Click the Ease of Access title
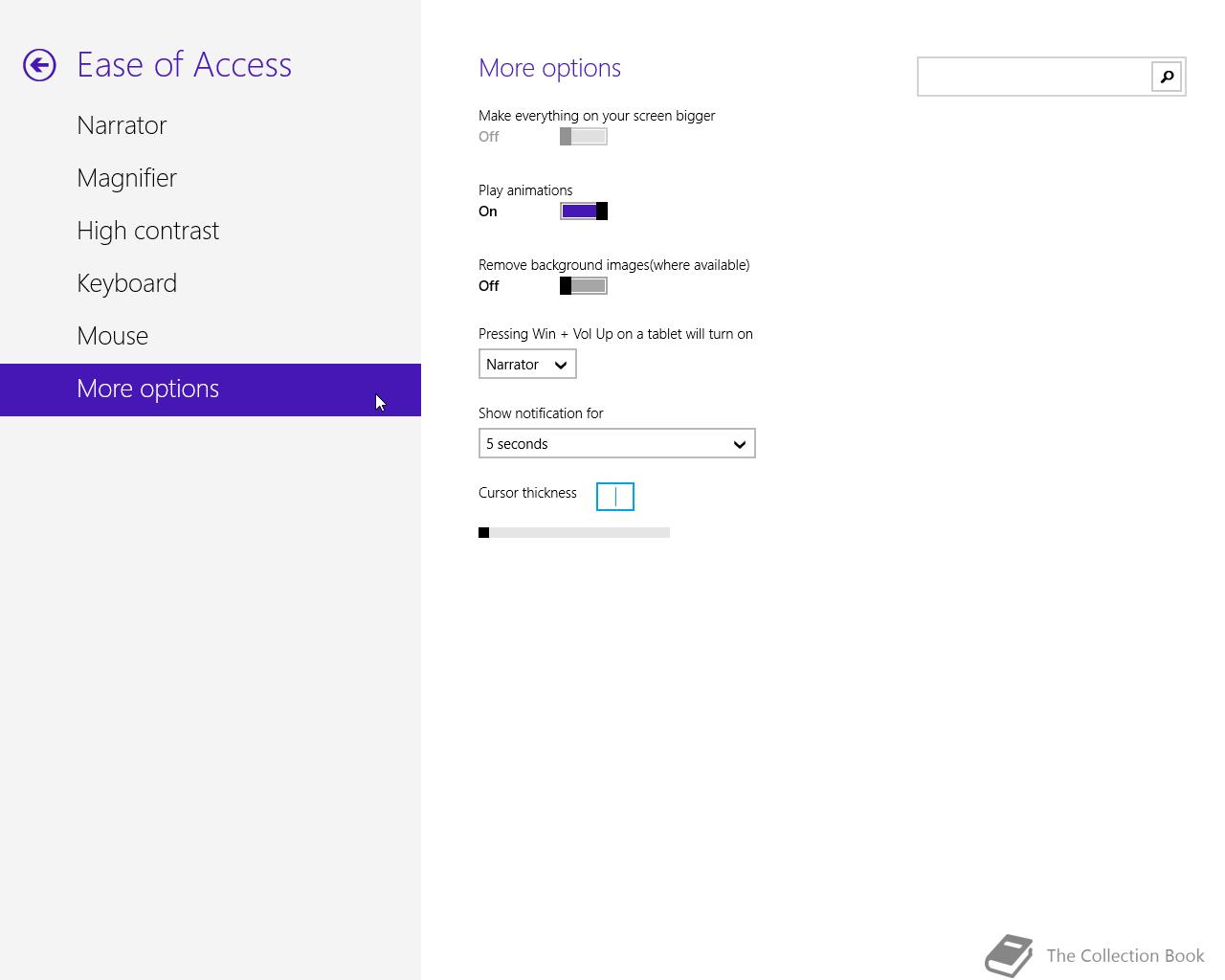This screenshot has height=980, width=1225. click(x=184, y=65)
